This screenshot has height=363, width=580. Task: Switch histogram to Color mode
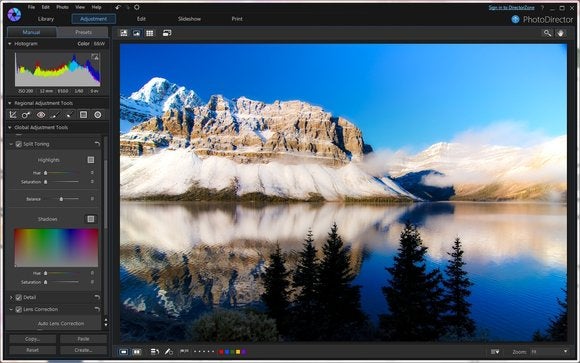(83, 44)
